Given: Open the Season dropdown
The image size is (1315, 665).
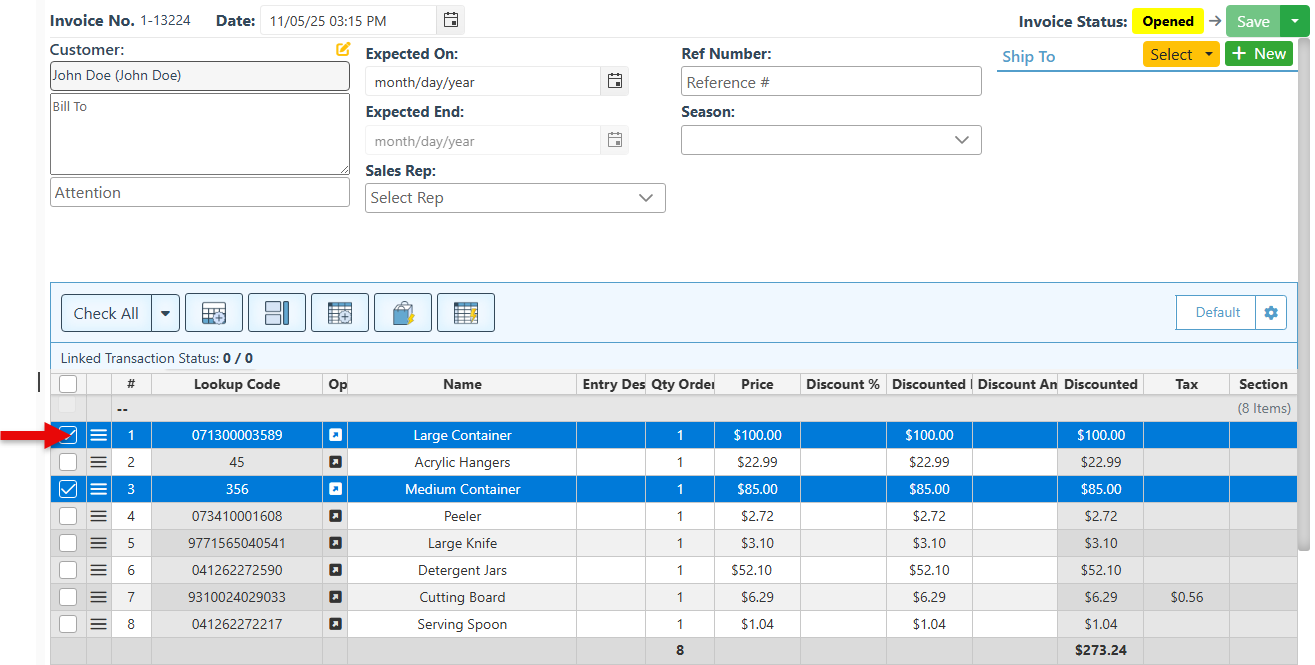Looking at the screenshot, I should (831, 140).
